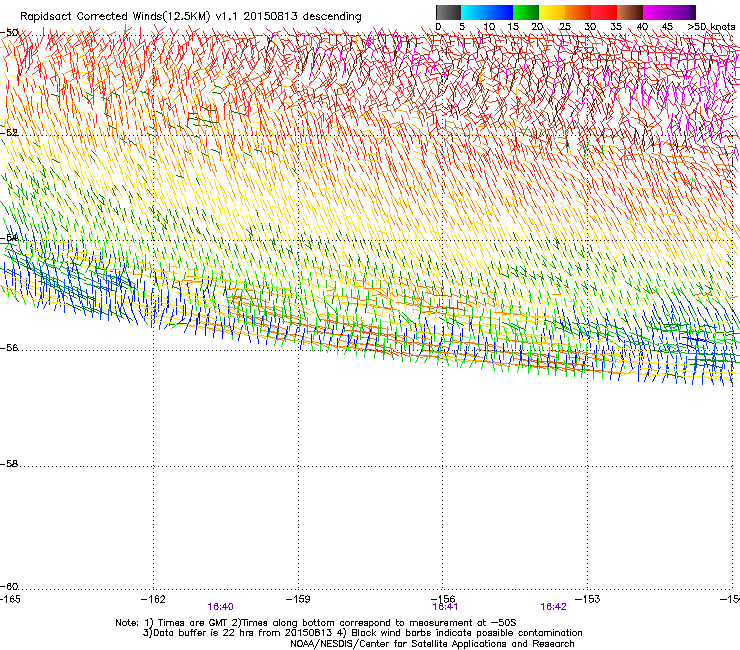Click the 'Data buffer is 22 hrs' note line

(362, 633)
